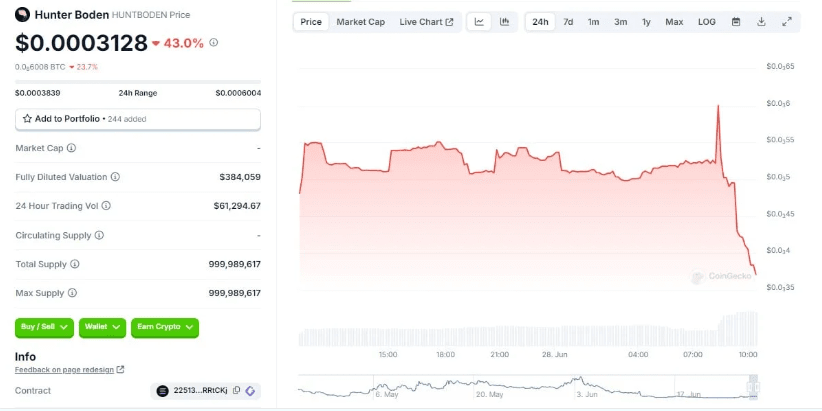Expand chart to fullscreen
Screen dimensions: 822x411
coord(786,22)
